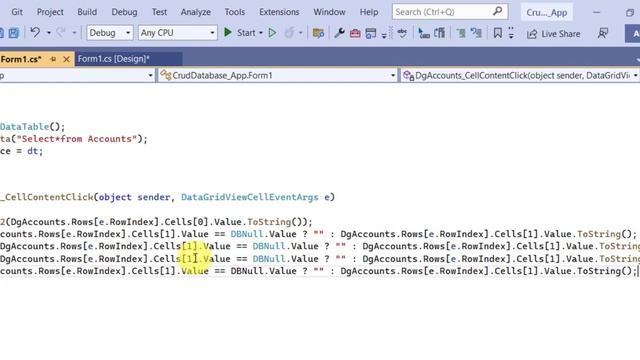Image resolution: width=640 pixels, height=360 pixels.
Task: Toggle the pin on Form1.cs tab
Action: tap(53, 59)
